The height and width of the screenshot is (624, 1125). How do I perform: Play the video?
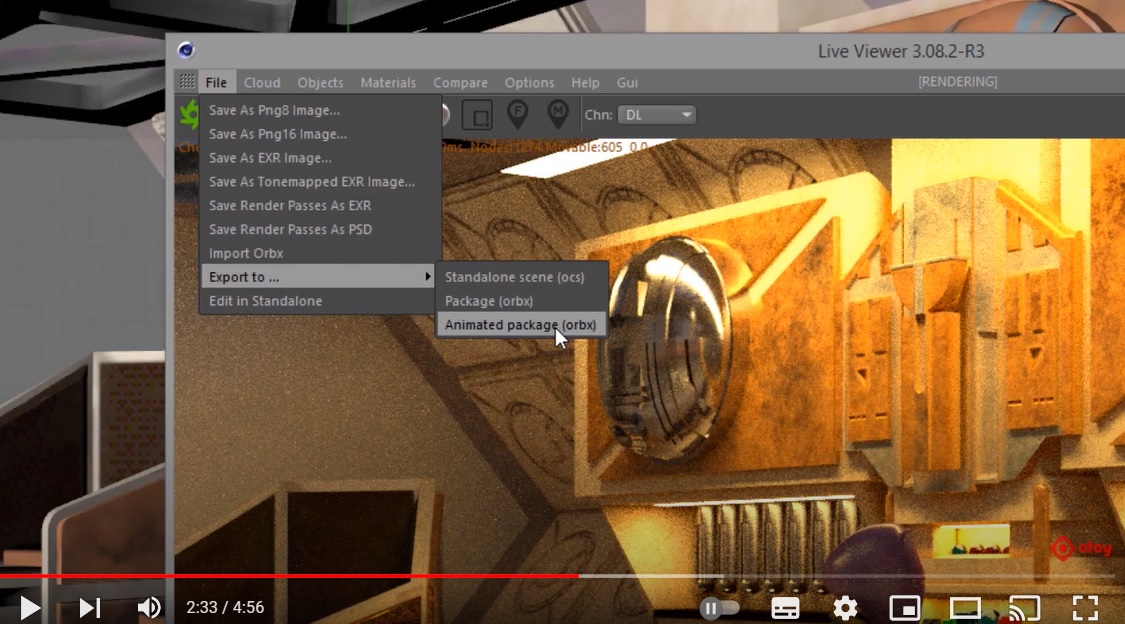tap(29, 608)
